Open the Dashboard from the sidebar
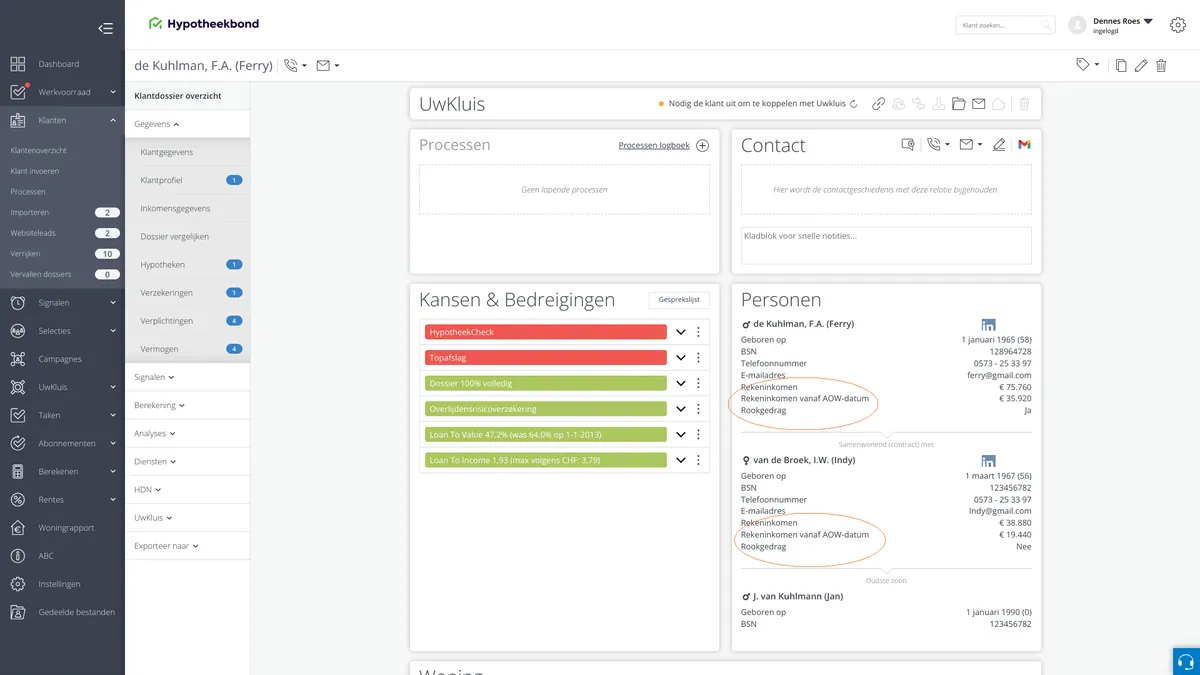 (59, 64)
